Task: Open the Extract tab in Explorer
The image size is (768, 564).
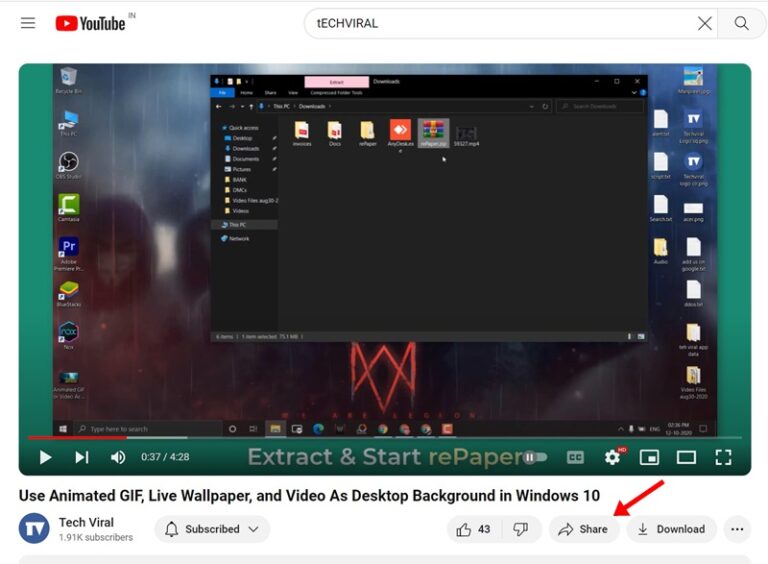Action: 336,82
